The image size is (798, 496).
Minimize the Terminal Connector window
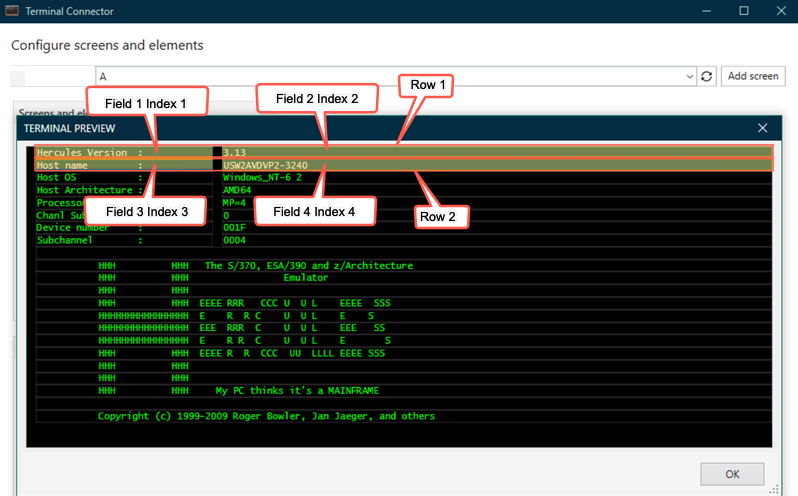(706, 11)
